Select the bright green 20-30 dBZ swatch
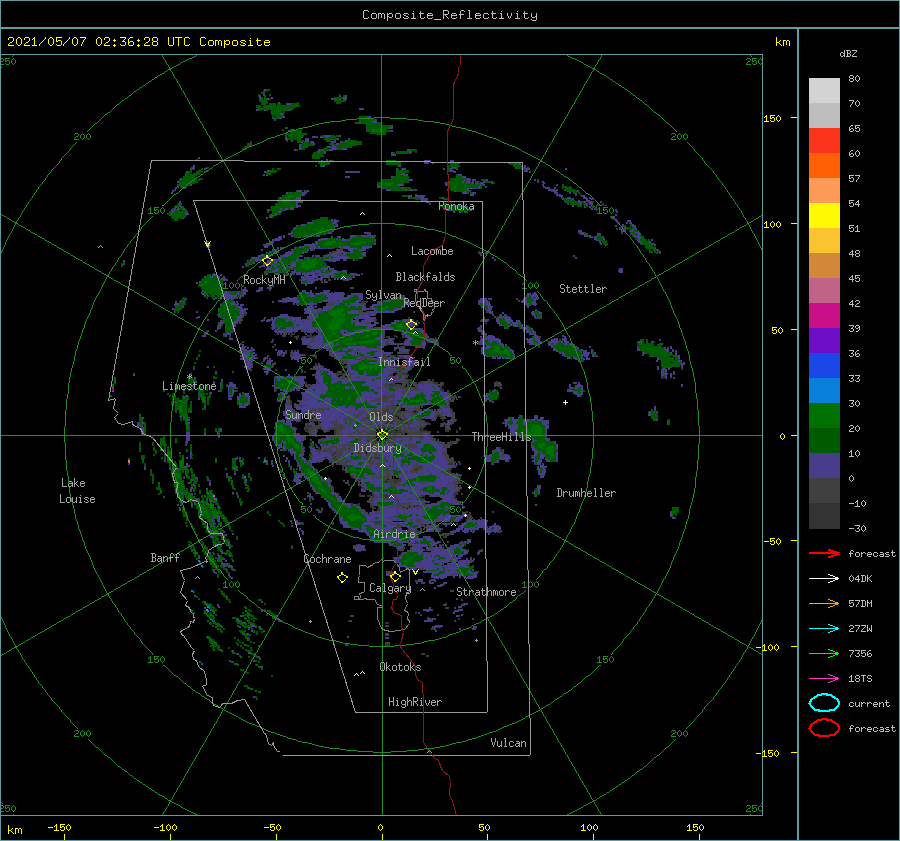This screenshot has height=841, width=900. tap(824, 416)
